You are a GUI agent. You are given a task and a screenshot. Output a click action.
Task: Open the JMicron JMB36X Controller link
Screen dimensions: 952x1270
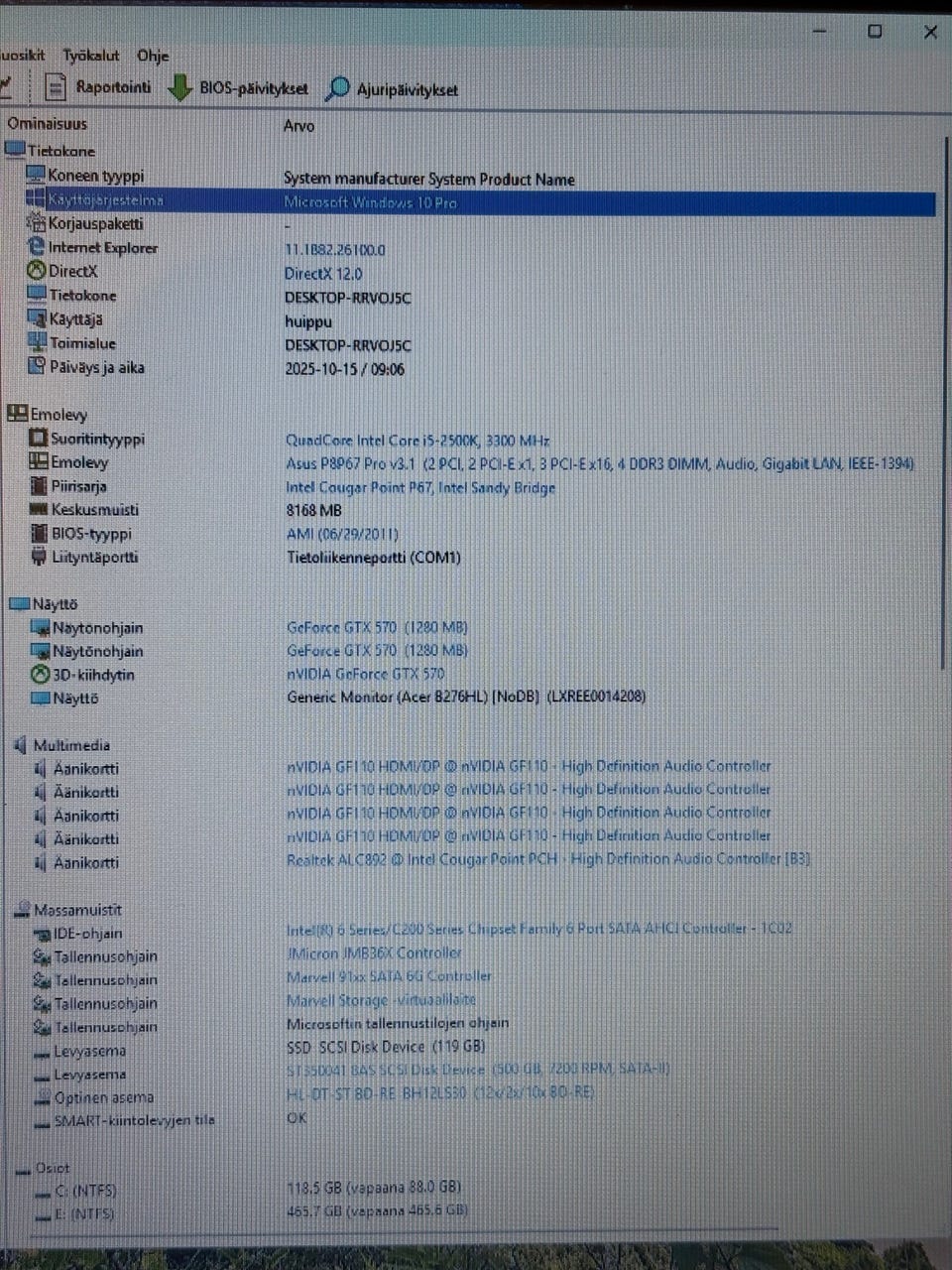pyautogui.click(x=374, y=952)
